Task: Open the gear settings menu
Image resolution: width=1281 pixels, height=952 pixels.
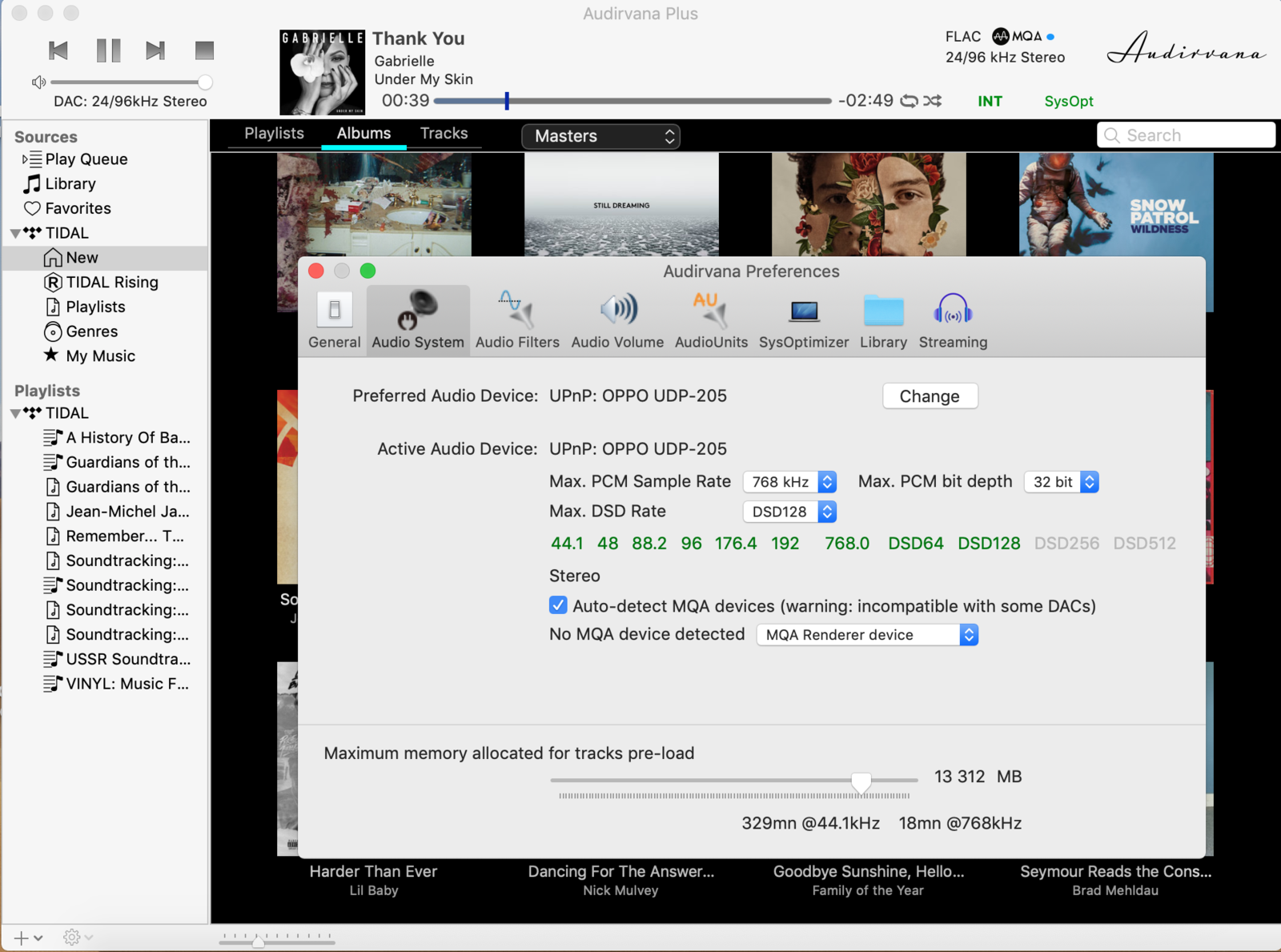Action: [78, 938]
